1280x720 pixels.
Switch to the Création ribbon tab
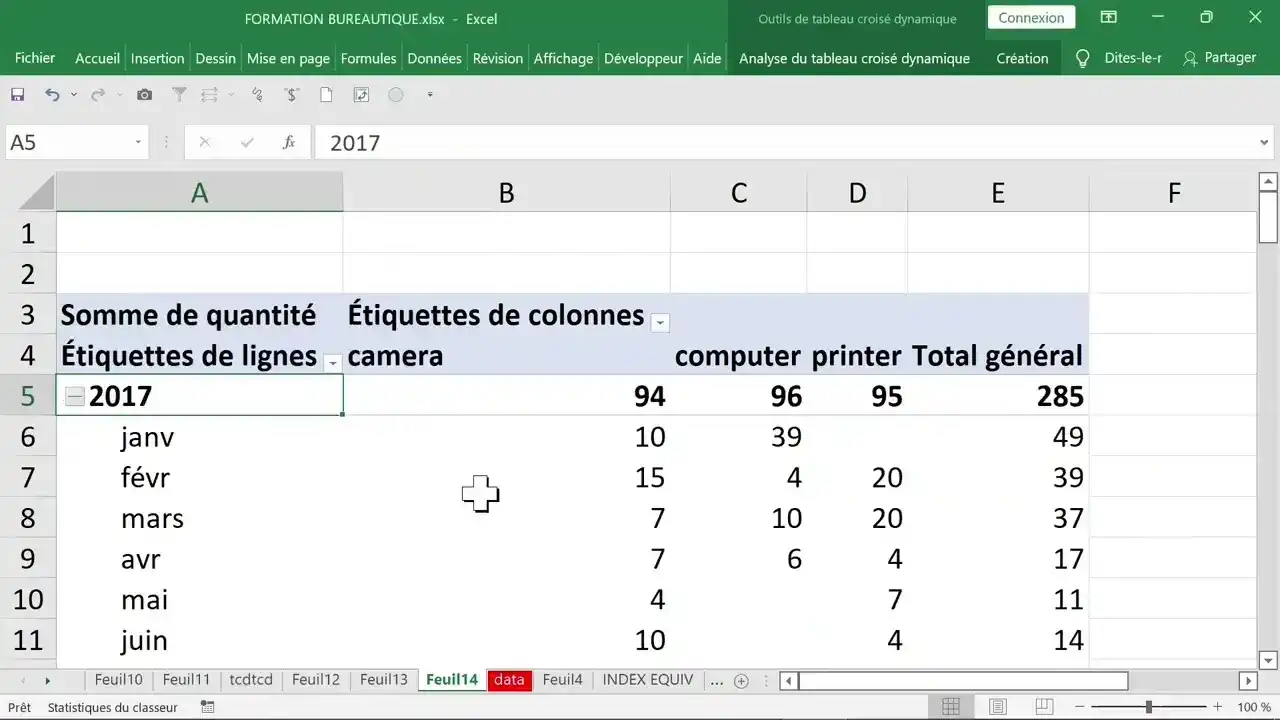click(1021, 58)
